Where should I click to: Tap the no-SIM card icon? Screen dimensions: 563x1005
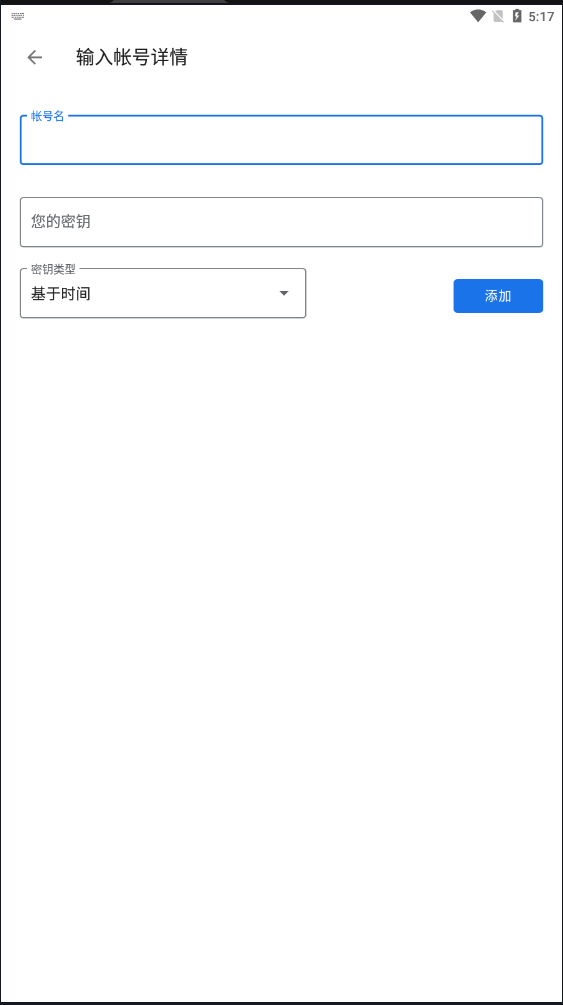(498, 16)
